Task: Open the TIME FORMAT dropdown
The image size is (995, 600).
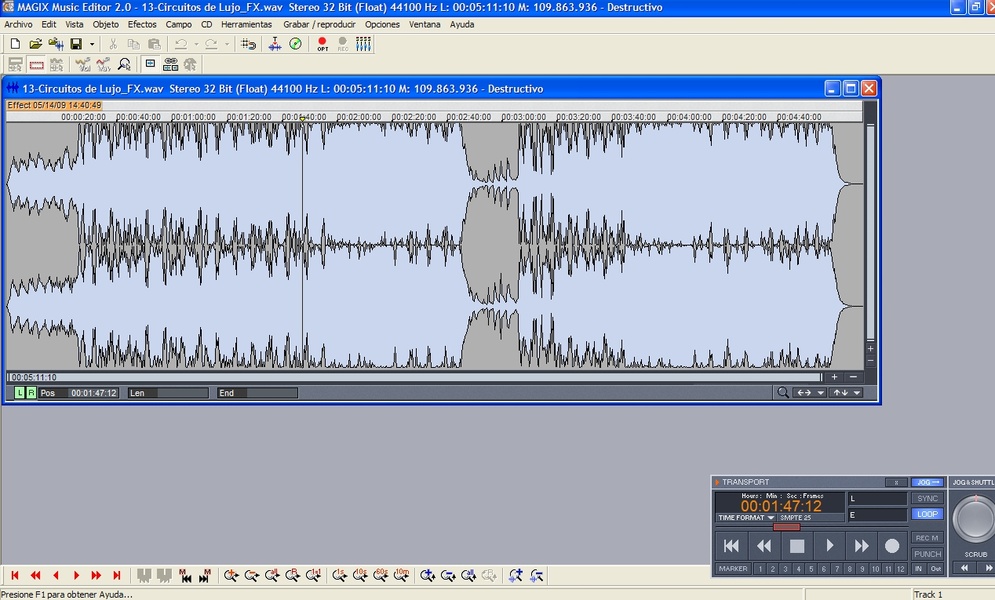Action: [745, 518]
